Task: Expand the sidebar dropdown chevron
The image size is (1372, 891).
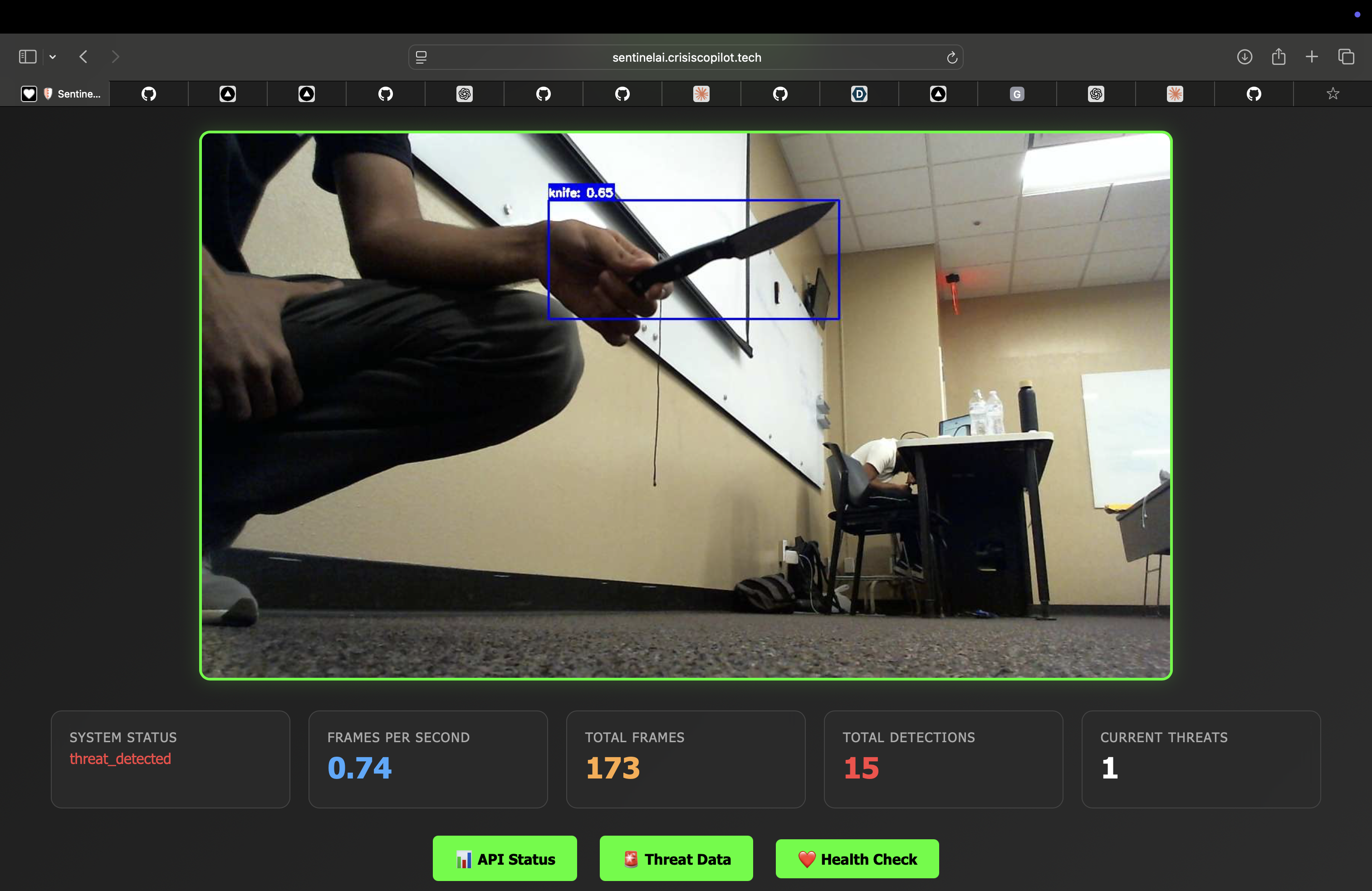Action: click(53, 56)
